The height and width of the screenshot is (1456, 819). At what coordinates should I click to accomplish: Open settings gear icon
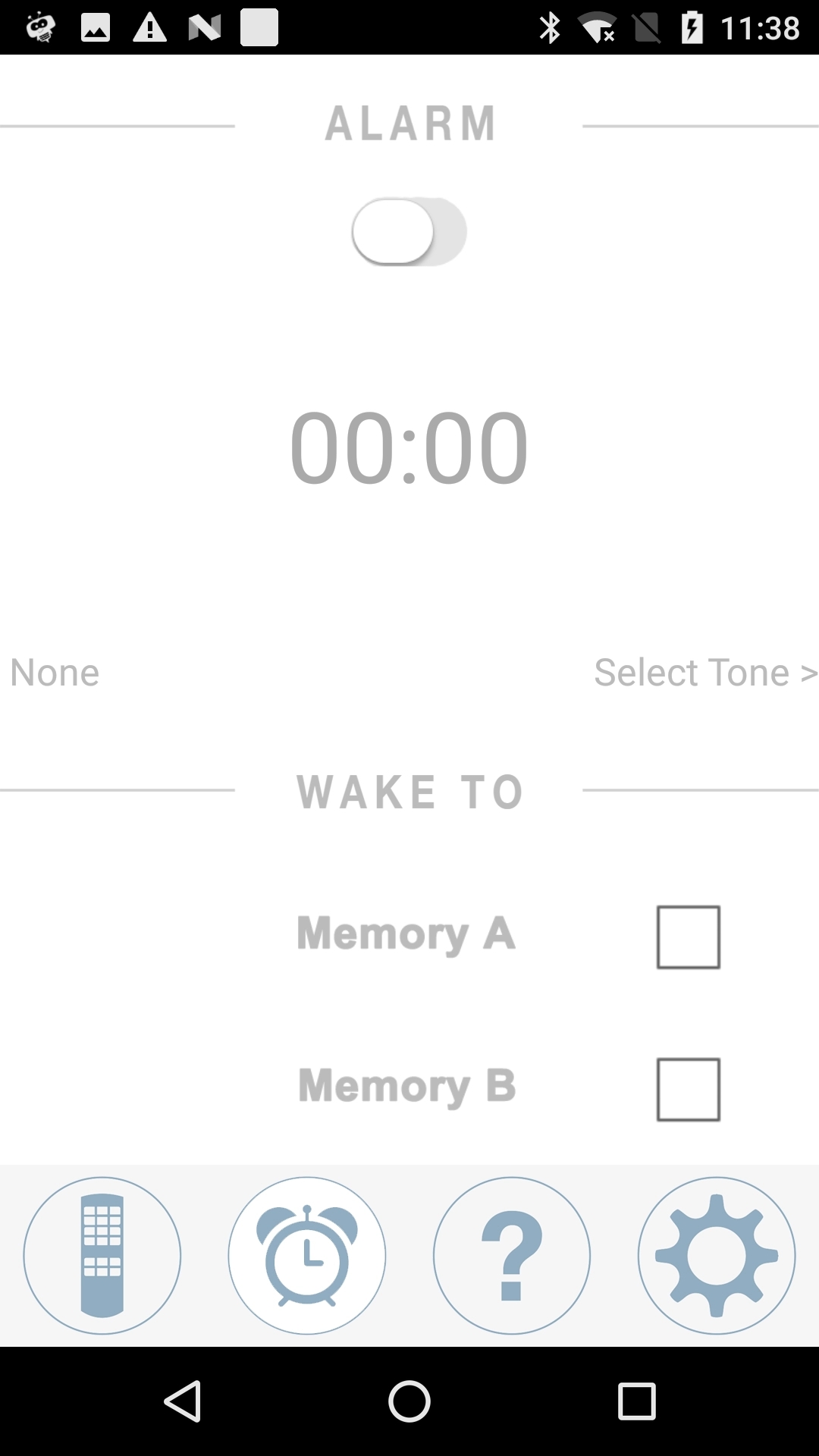[717, 1255]
